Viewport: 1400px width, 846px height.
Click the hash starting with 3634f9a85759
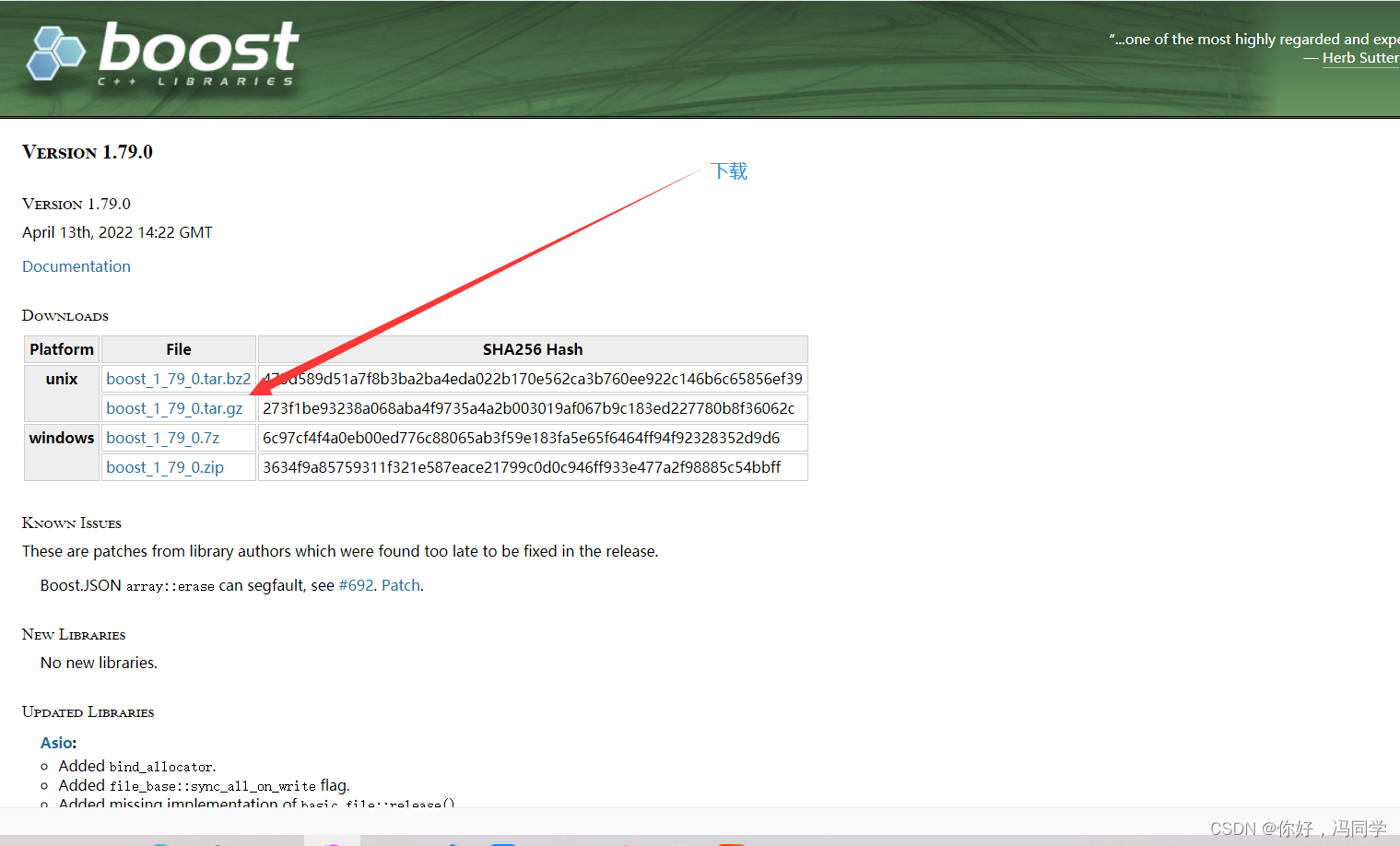pos(522,467)
